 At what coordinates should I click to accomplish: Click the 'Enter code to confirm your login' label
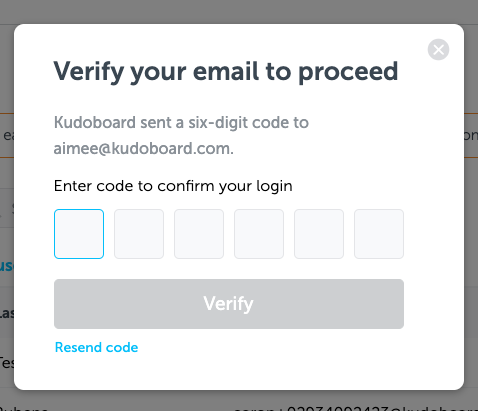click(173, 186)
